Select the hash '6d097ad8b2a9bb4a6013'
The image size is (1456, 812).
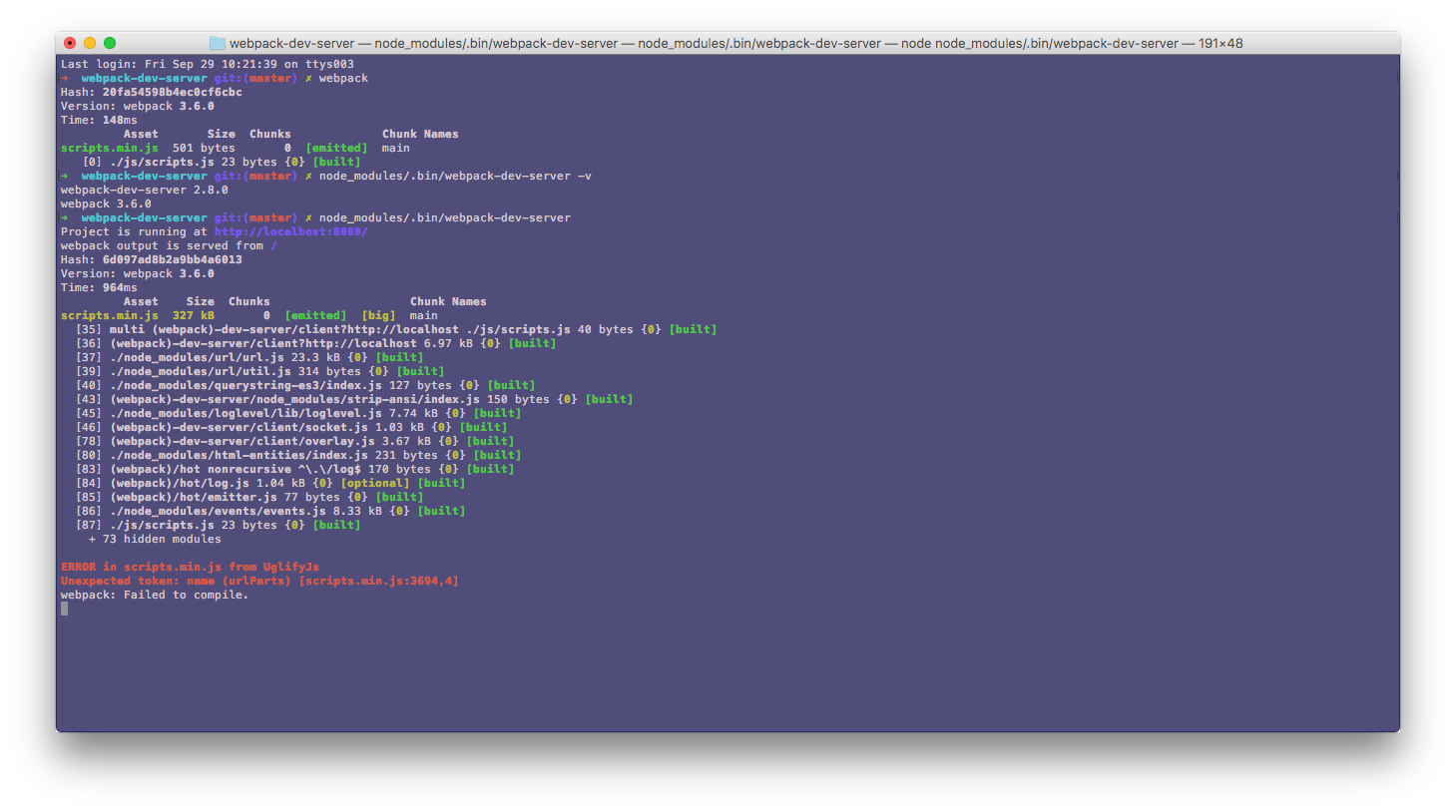click(173, 259)
